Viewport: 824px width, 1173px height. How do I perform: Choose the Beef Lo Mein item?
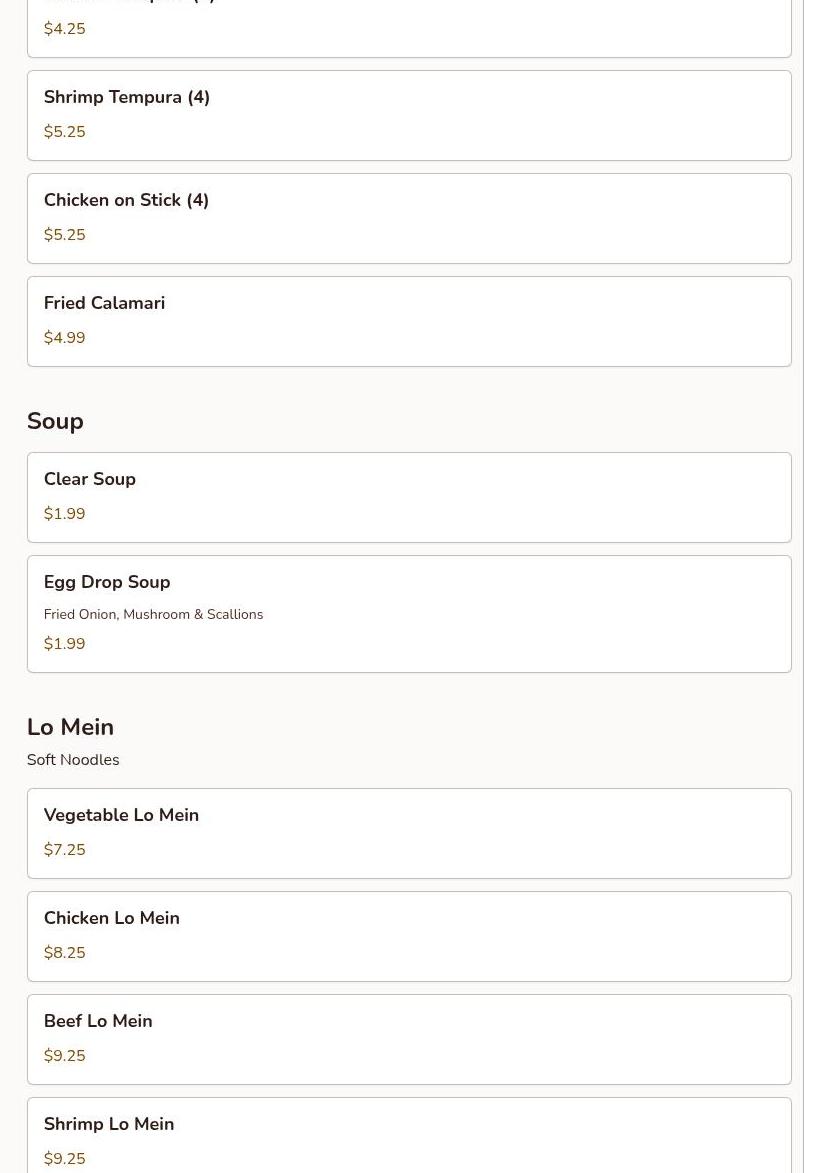(x=409, y=1040)
